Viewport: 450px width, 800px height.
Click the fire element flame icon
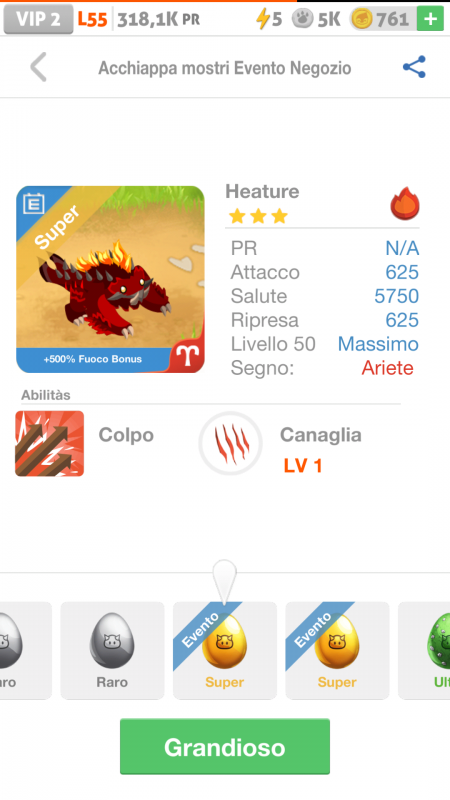click(x=405, y=203)
